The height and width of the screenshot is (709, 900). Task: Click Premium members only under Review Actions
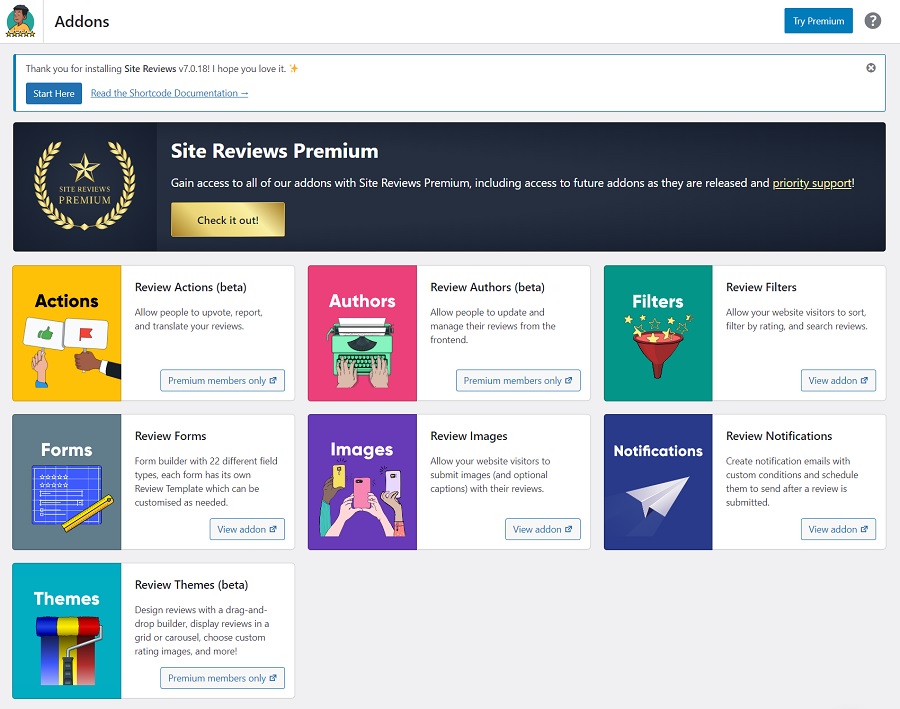(x=222, y=381)
